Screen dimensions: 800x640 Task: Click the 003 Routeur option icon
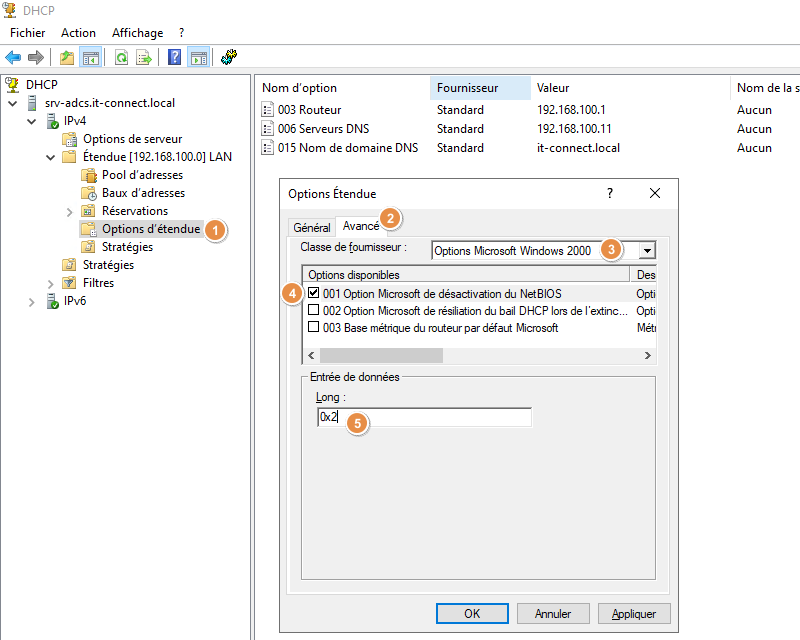(267, 109)
